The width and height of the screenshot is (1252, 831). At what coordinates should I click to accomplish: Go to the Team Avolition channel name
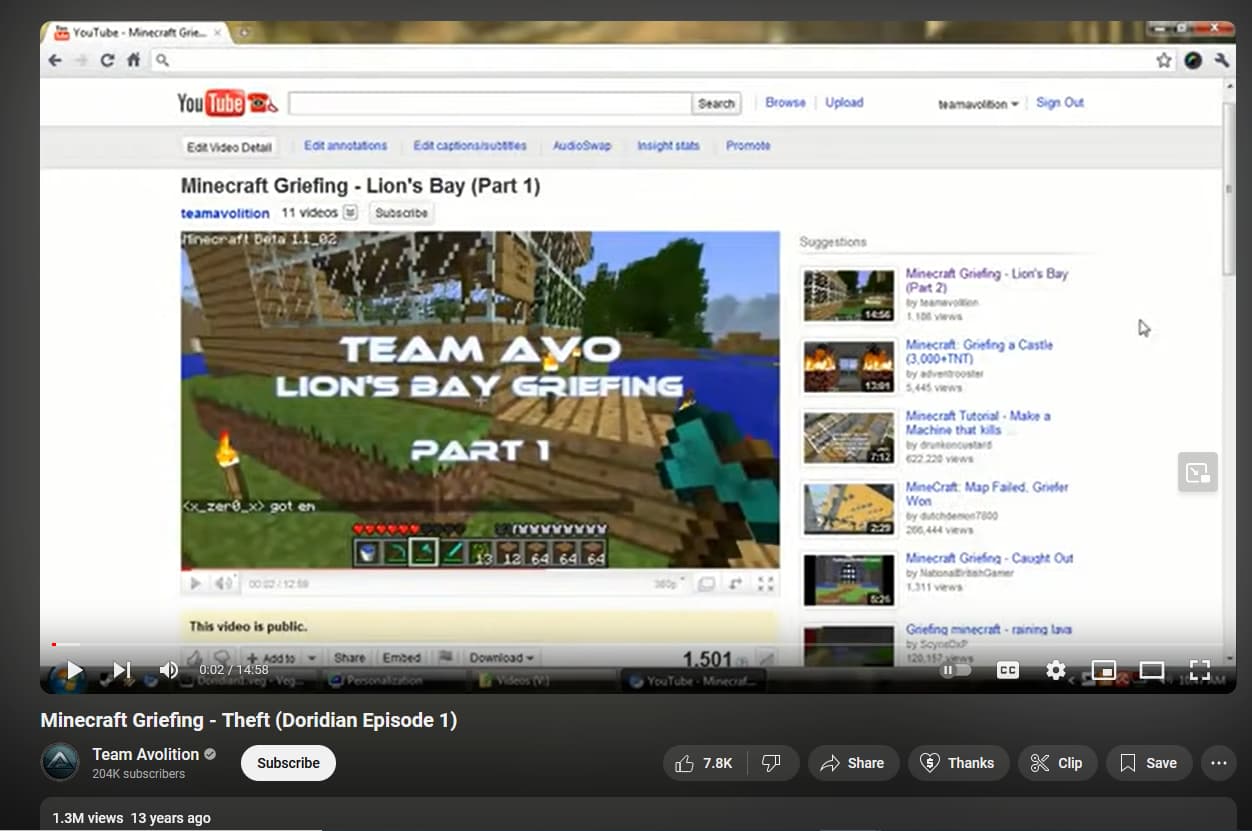pyautogui.click(x=146, y=754)
